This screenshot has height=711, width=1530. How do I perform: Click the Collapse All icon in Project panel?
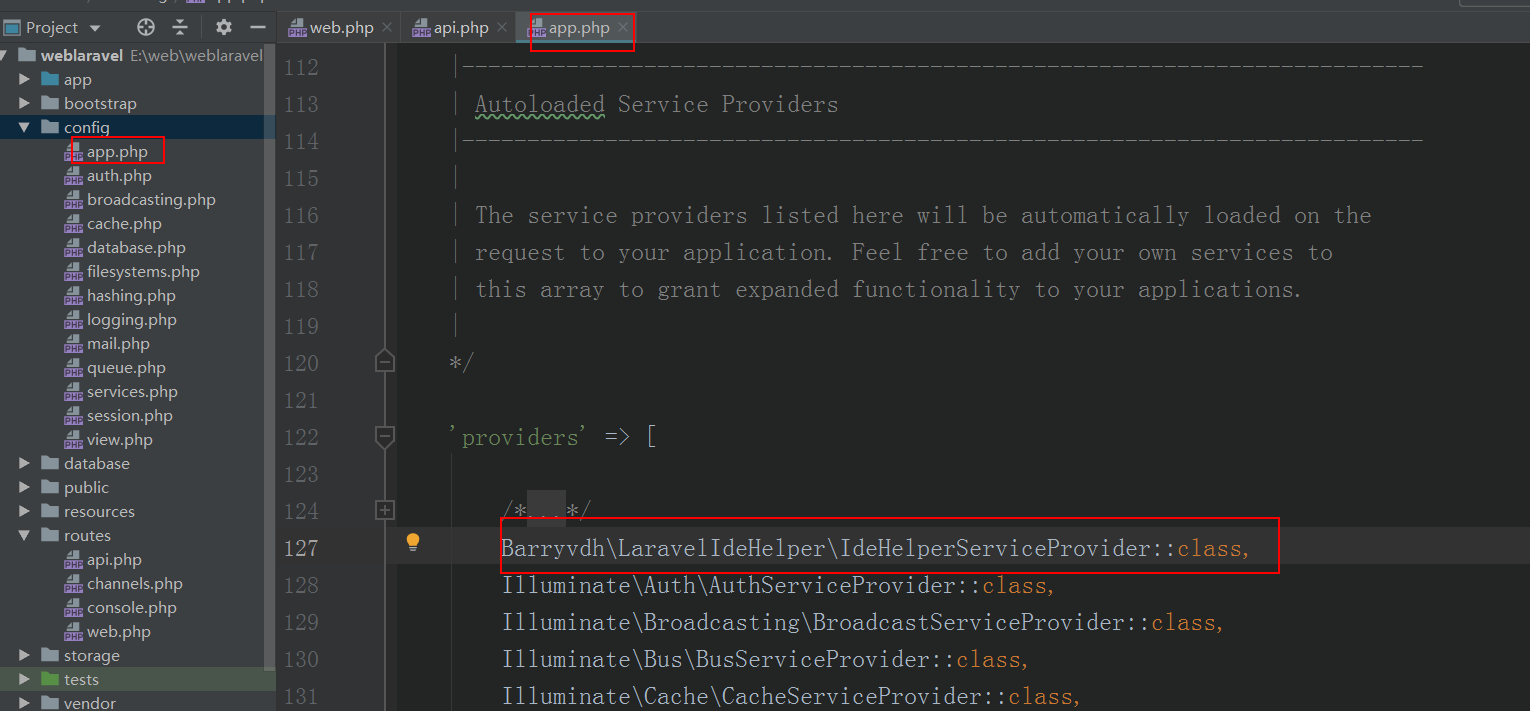tap(180, 27)
